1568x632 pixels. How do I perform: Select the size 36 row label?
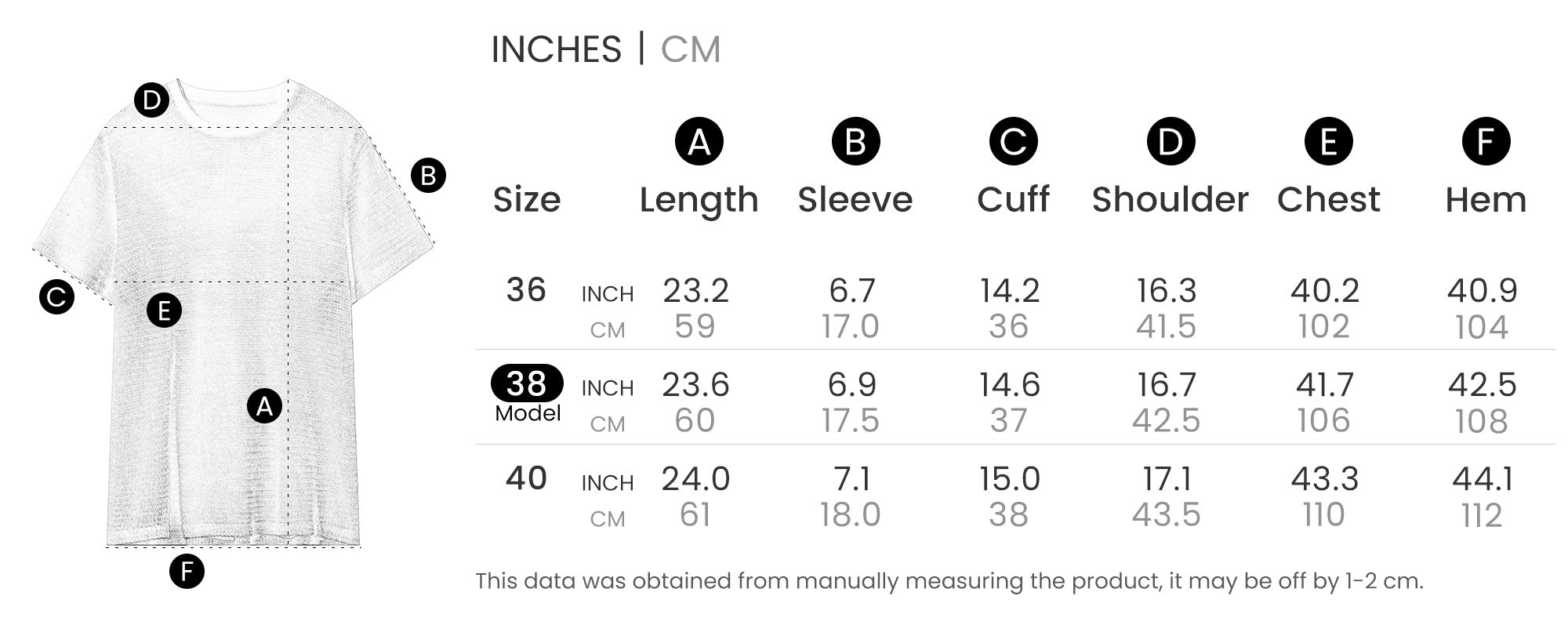(x=526, y=290)
